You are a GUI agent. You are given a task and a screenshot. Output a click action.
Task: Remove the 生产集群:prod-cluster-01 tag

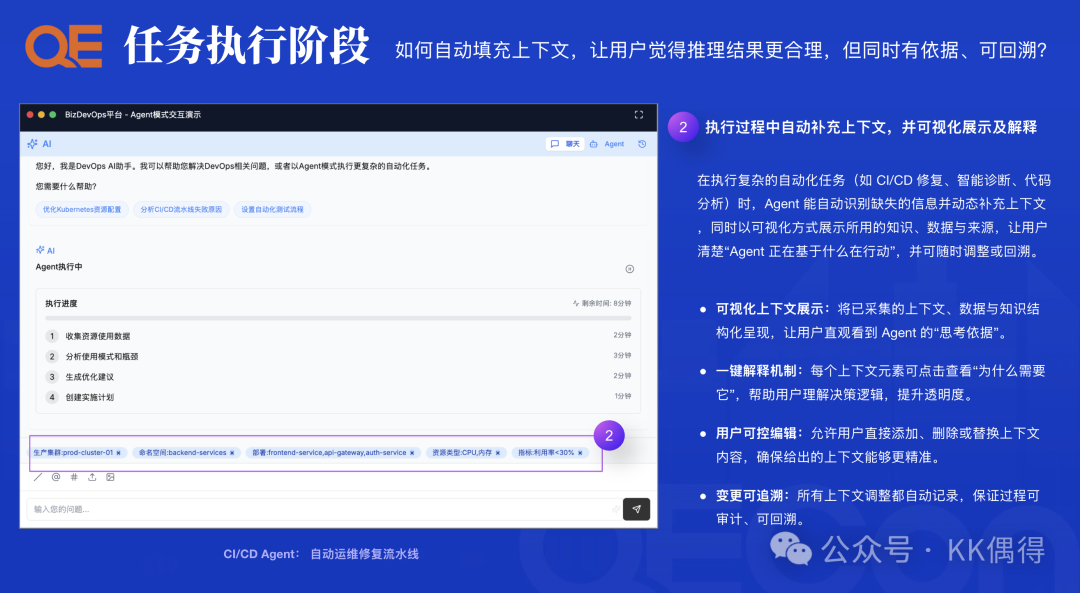118,453
